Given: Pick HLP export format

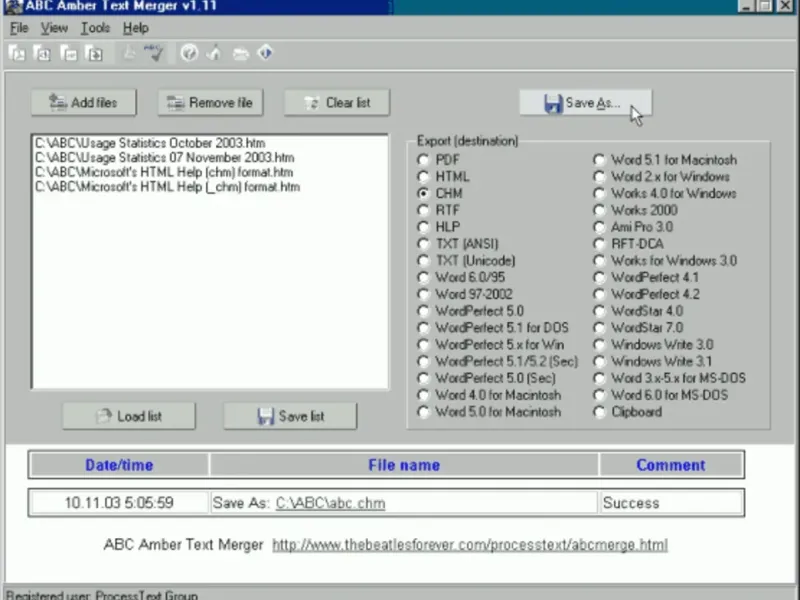Looking at the screenshot, I should (439, 227).
